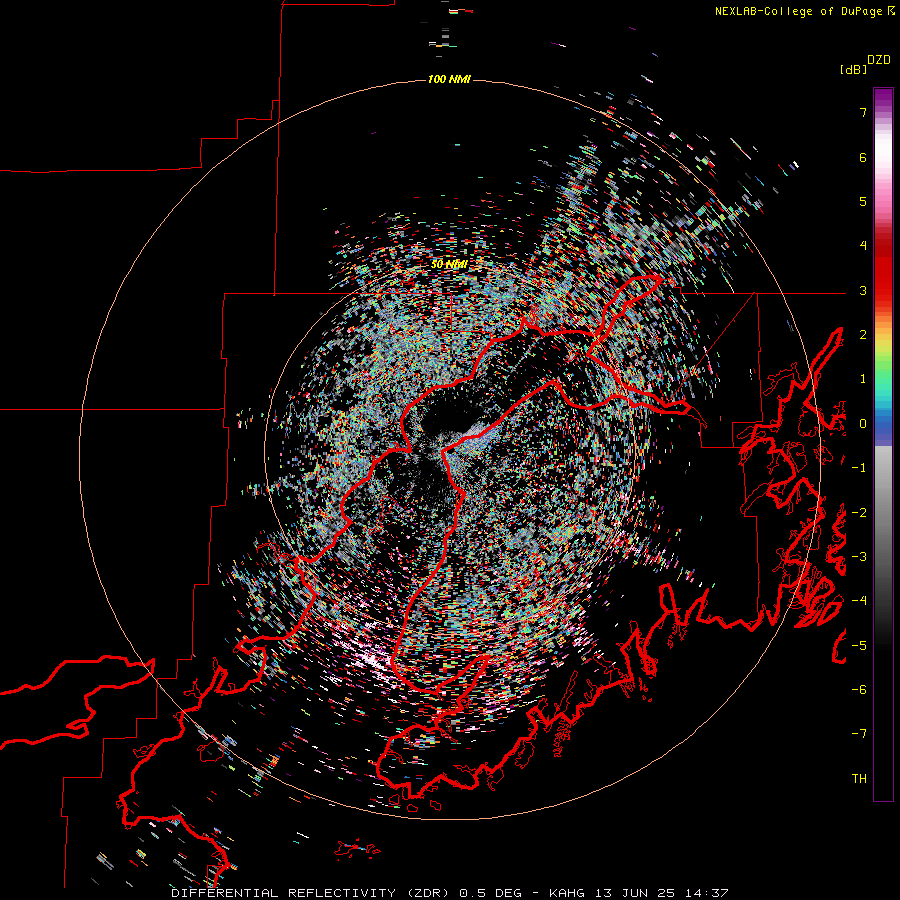The height and width of the screenshot is (900, 900).
Task: Click the 13 JUN 25 date
Action: tap(634, 893)
